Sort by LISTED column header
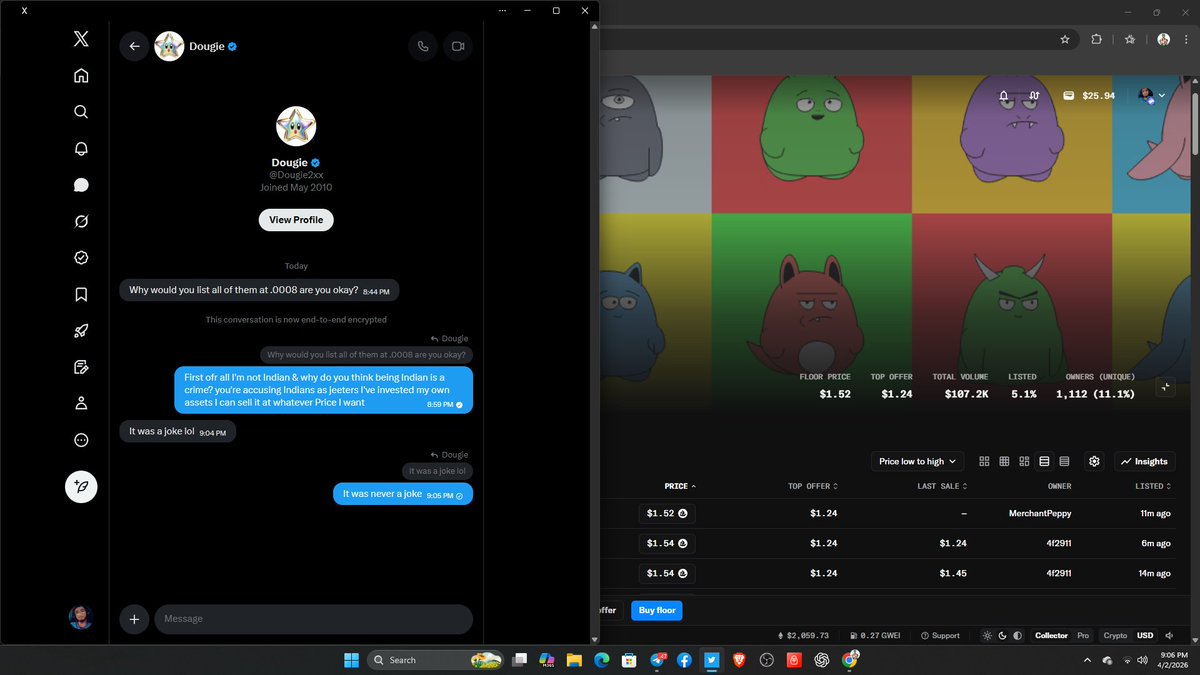This screenshot has height=675, width=1200. tap(1153, 486)
